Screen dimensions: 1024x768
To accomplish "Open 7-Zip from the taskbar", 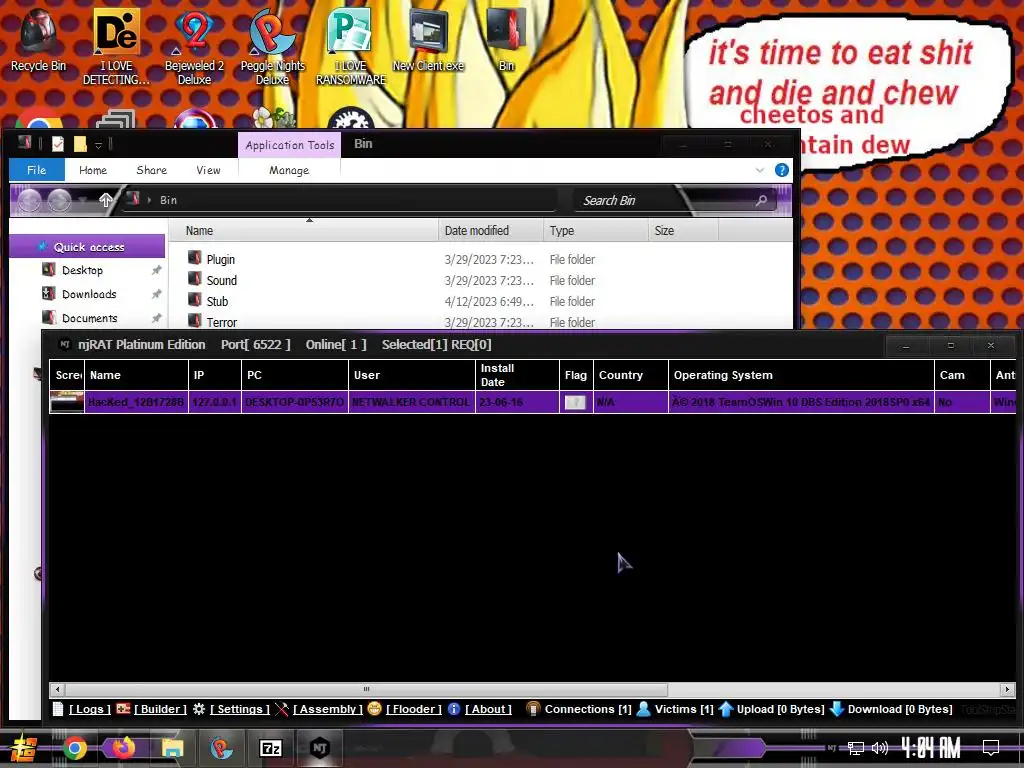I will pyautogui.click(x=270, y=748).
